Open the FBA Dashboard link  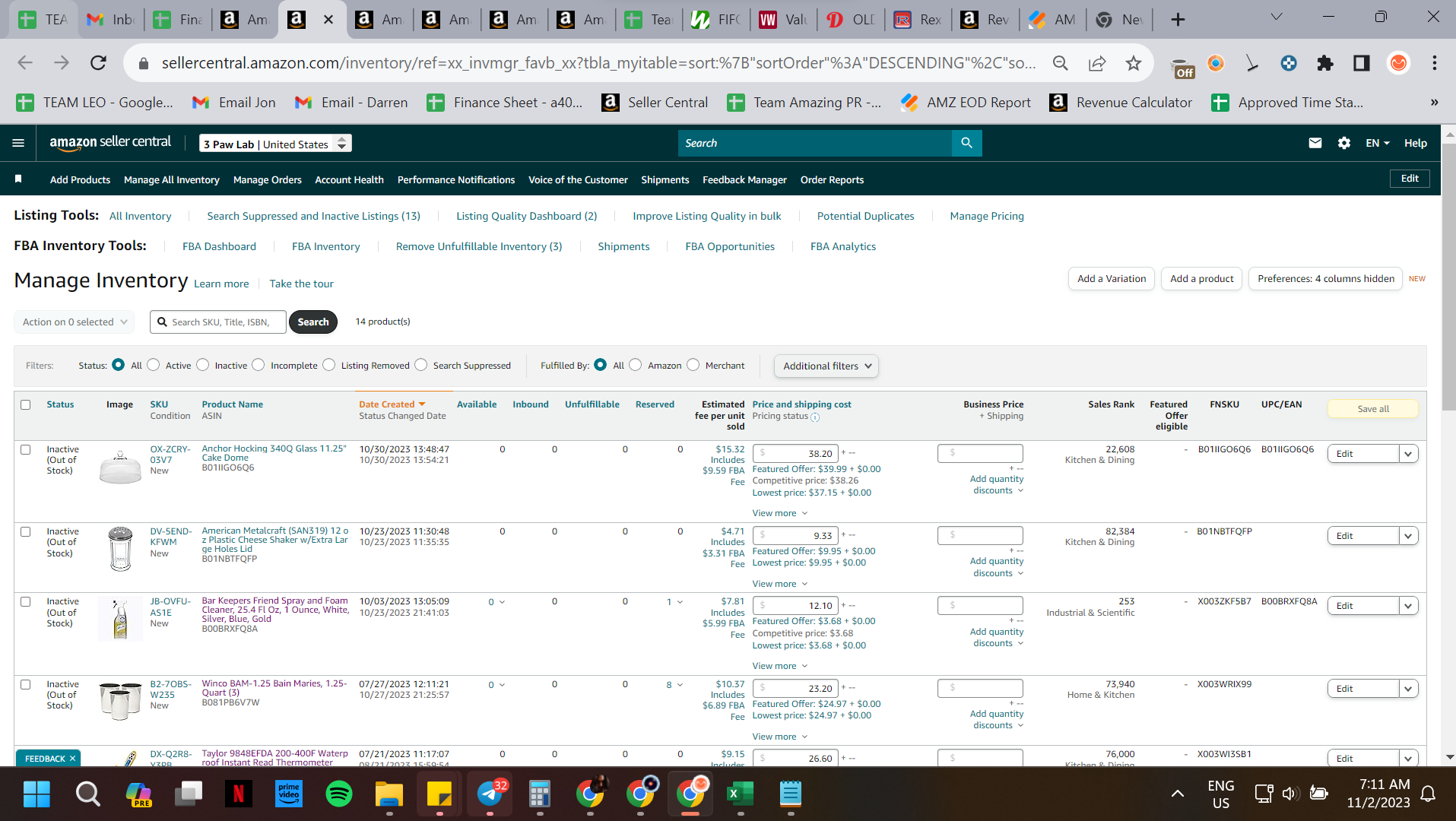219,246
